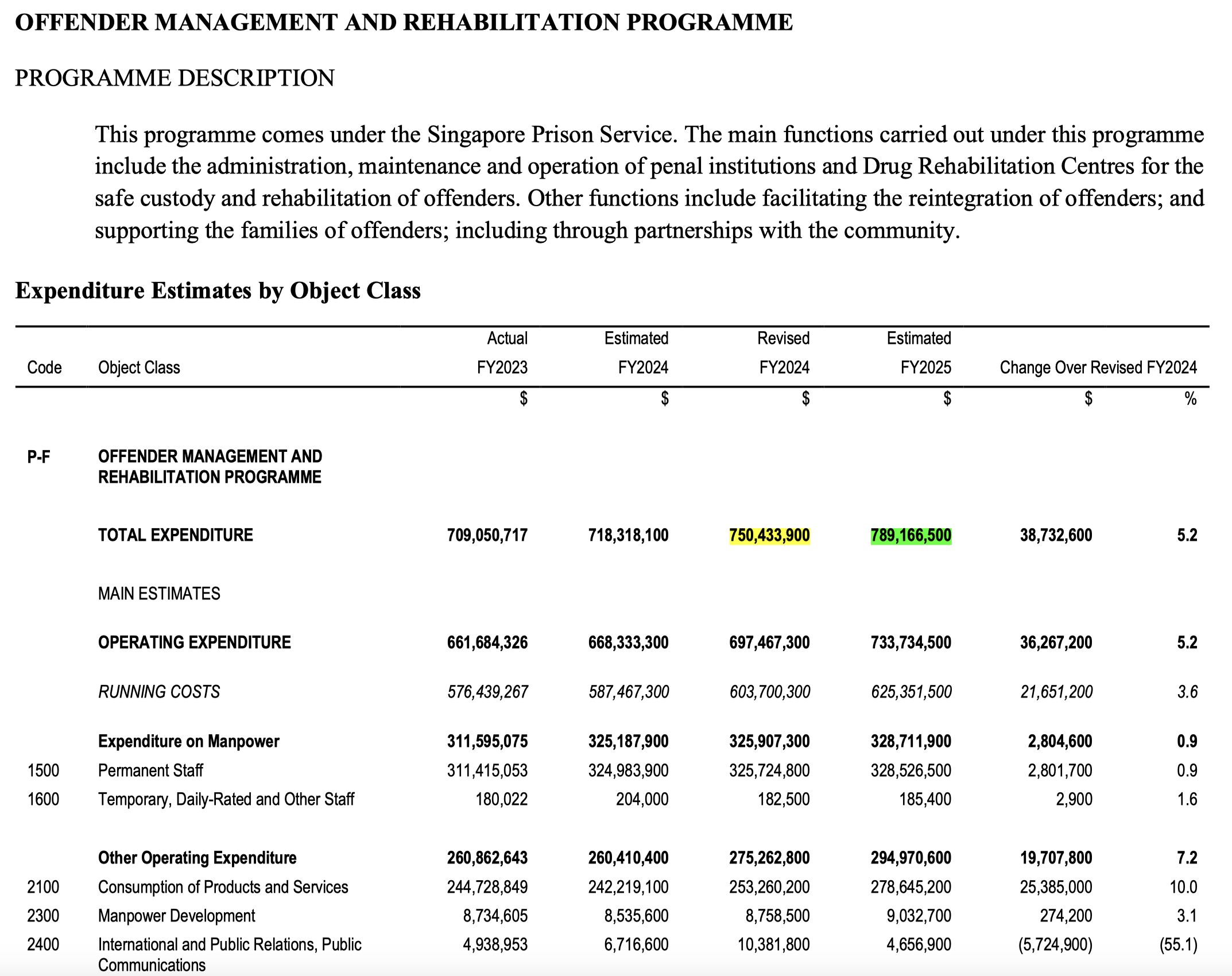Click the green highlighted value 789,166,500
This screenshot has width=1232, height=976.
pyautogui.click(x=912, y=535)
